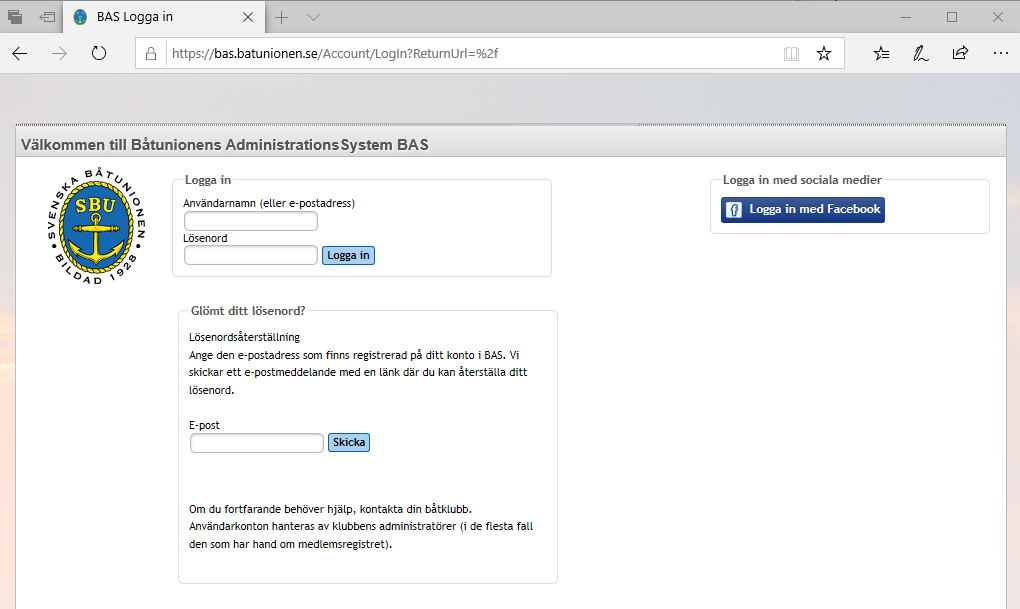Open the browser Settings and more menu

pyautogui.click(x=1000, y=53)
